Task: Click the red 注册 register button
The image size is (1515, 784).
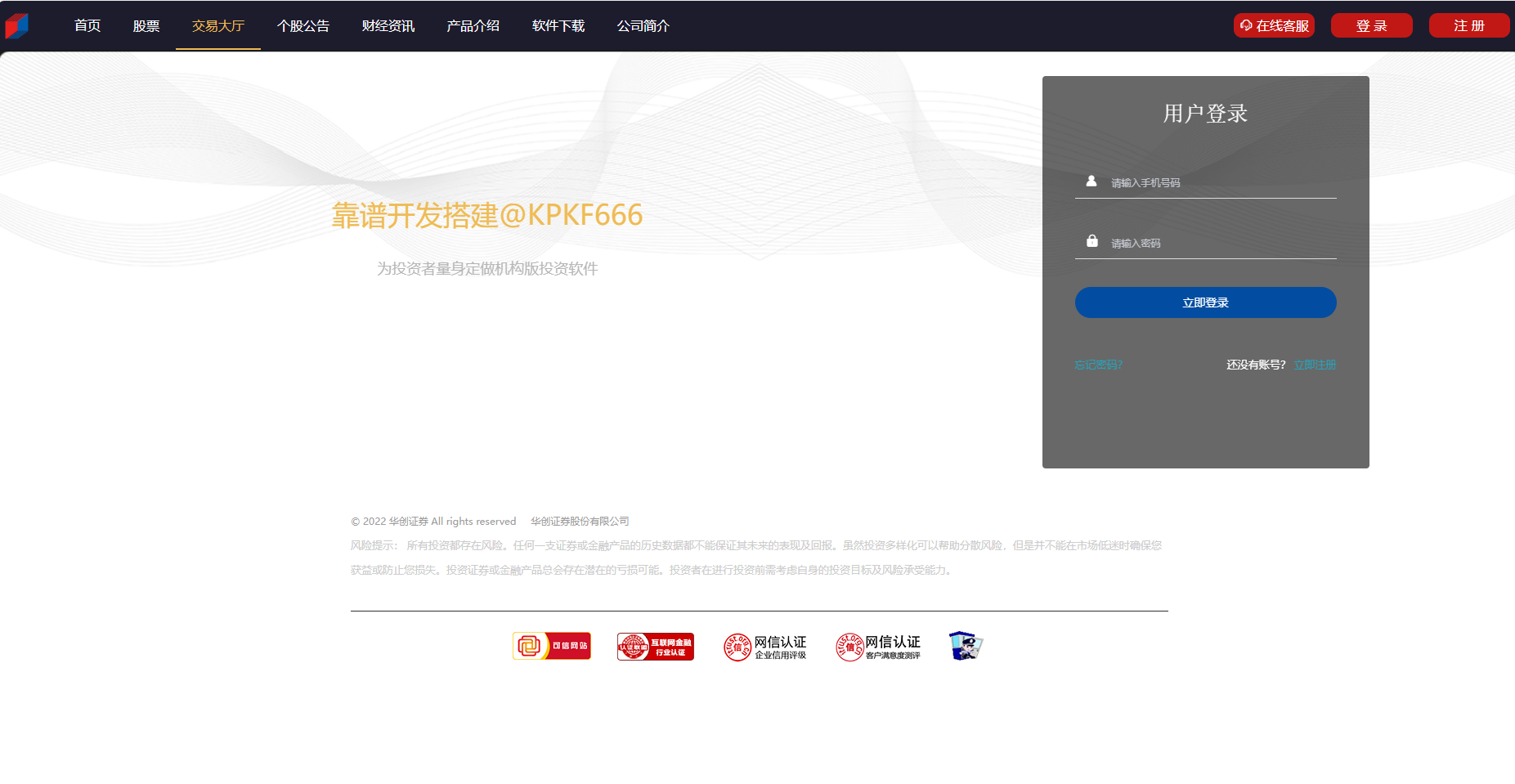Action: click(x=1468, y=26)
